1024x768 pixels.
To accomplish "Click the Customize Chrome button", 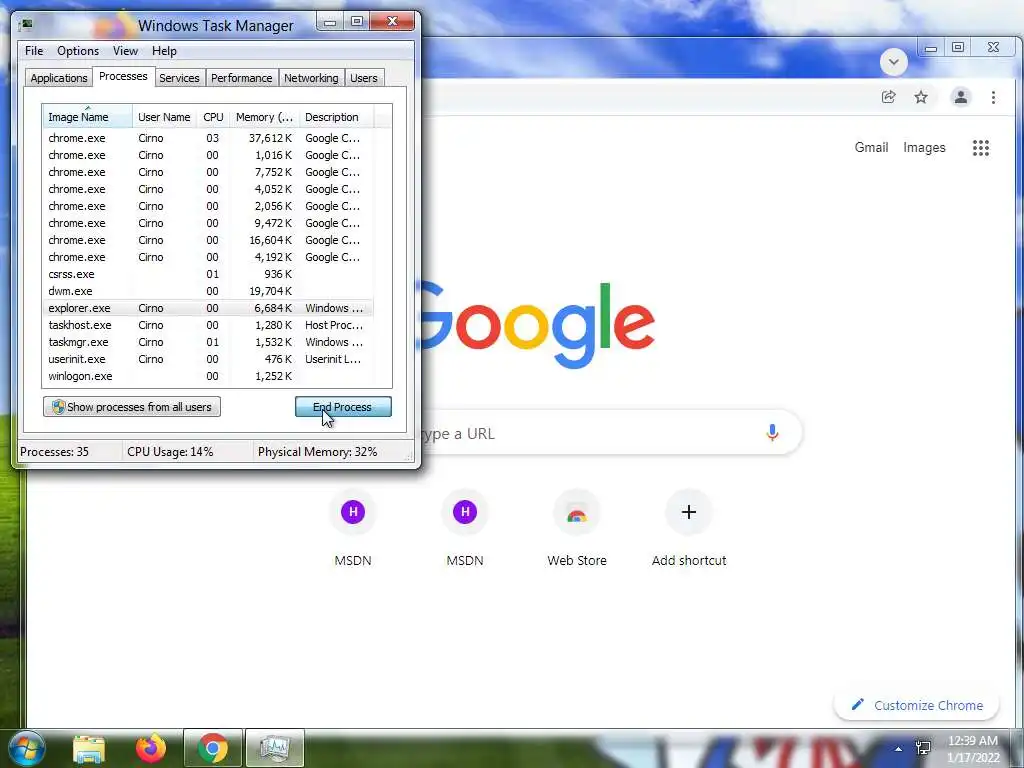I will point(917,705).
